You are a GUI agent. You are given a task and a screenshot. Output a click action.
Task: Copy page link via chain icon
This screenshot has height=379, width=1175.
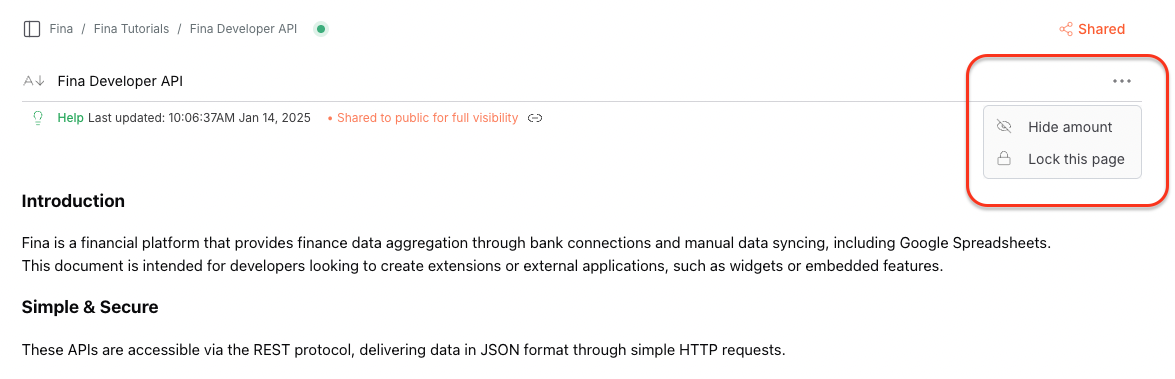pos(534,118)
